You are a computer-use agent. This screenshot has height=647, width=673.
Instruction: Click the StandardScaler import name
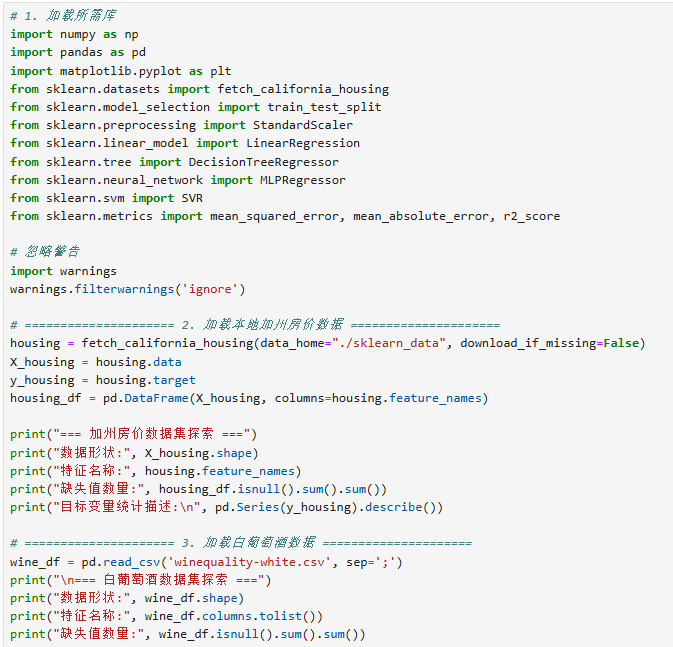click(303, 125)
